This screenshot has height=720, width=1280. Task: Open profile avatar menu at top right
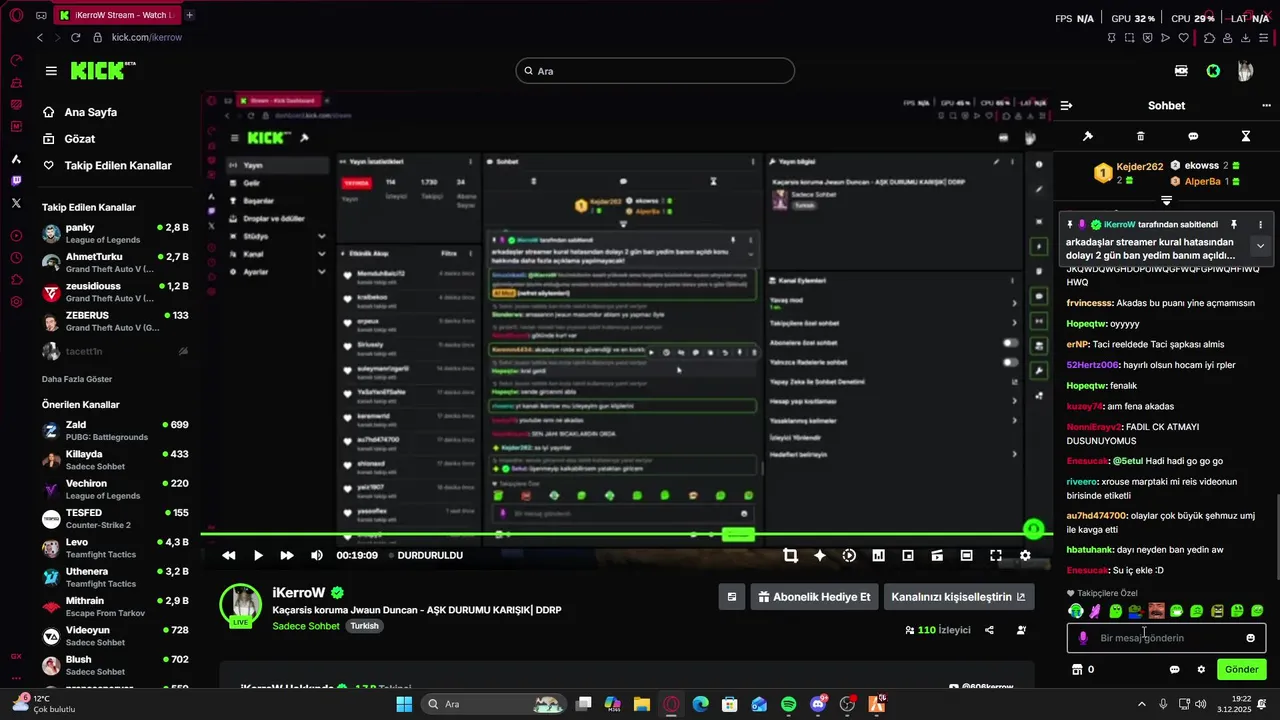[x=1245, y=71]
